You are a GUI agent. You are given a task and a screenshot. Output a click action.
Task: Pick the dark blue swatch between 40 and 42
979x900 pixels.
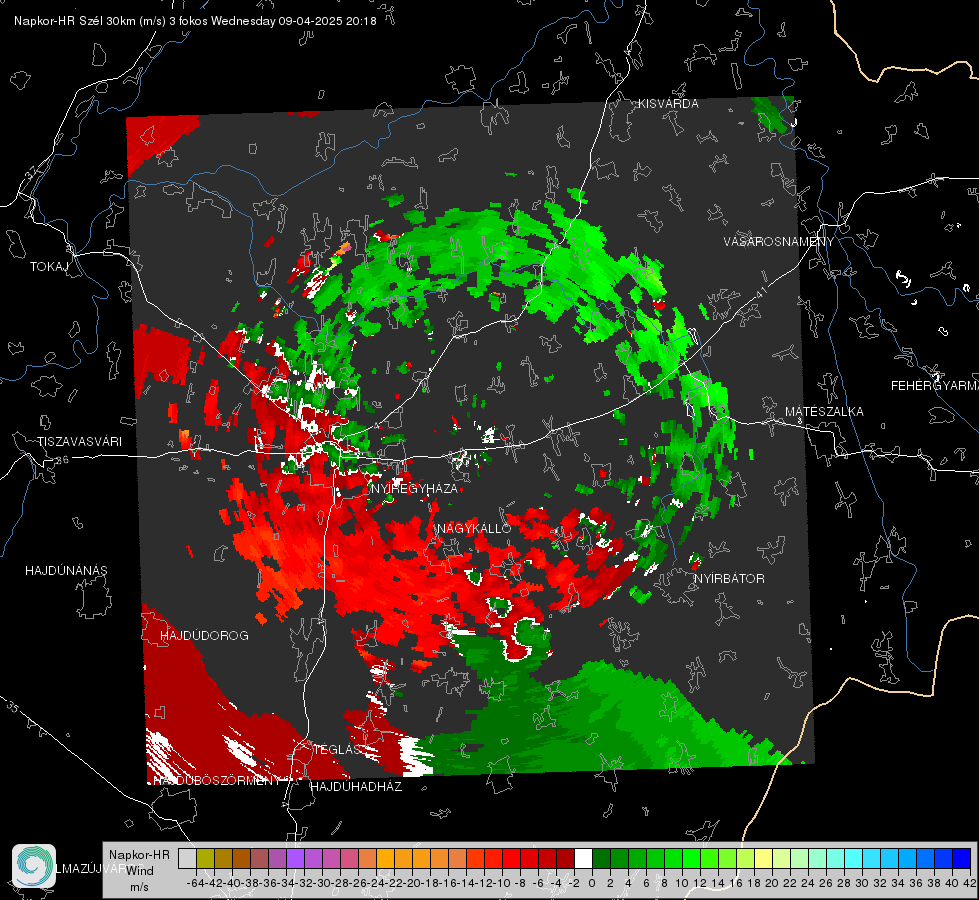962,859
